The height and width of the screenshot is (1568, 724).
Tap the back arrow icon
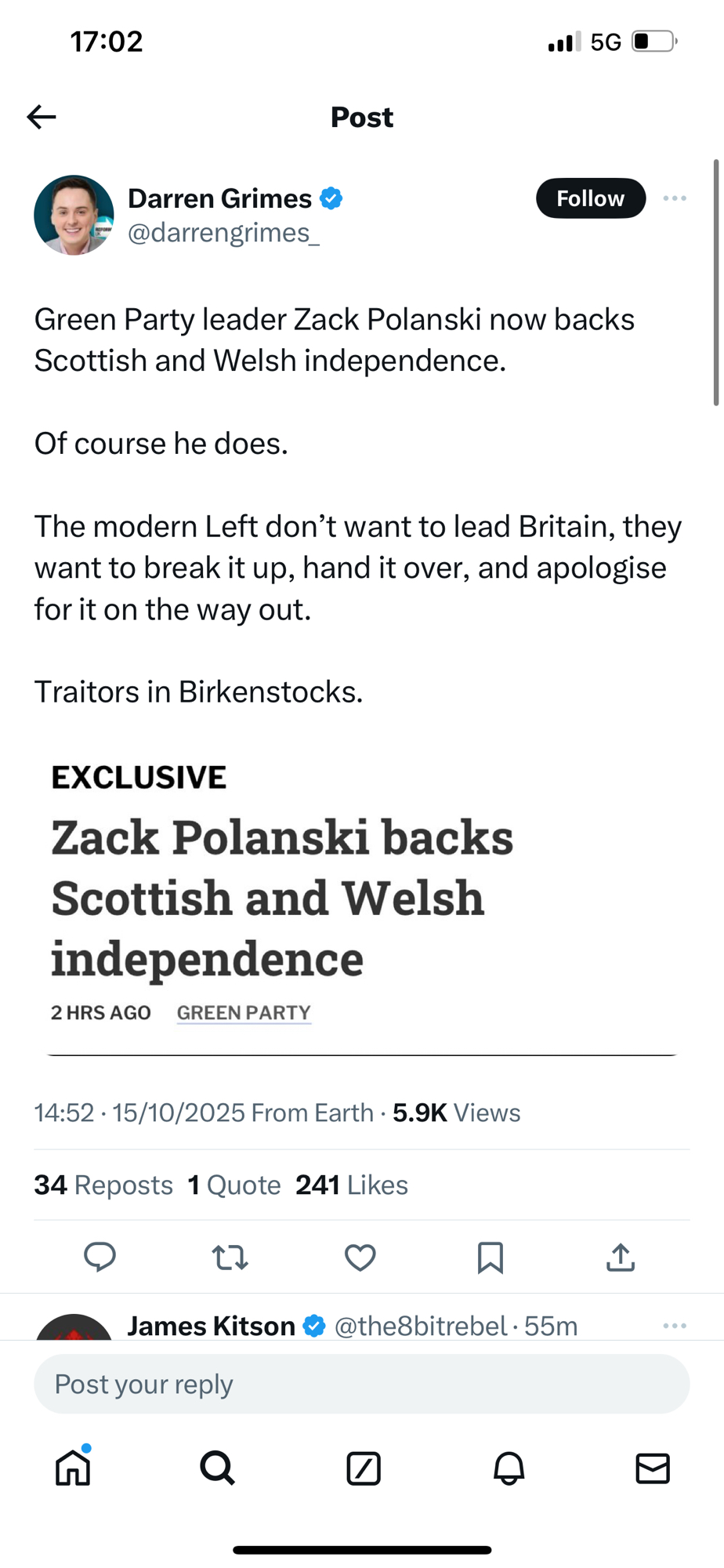pyautogui.click(x=42, y=118)
